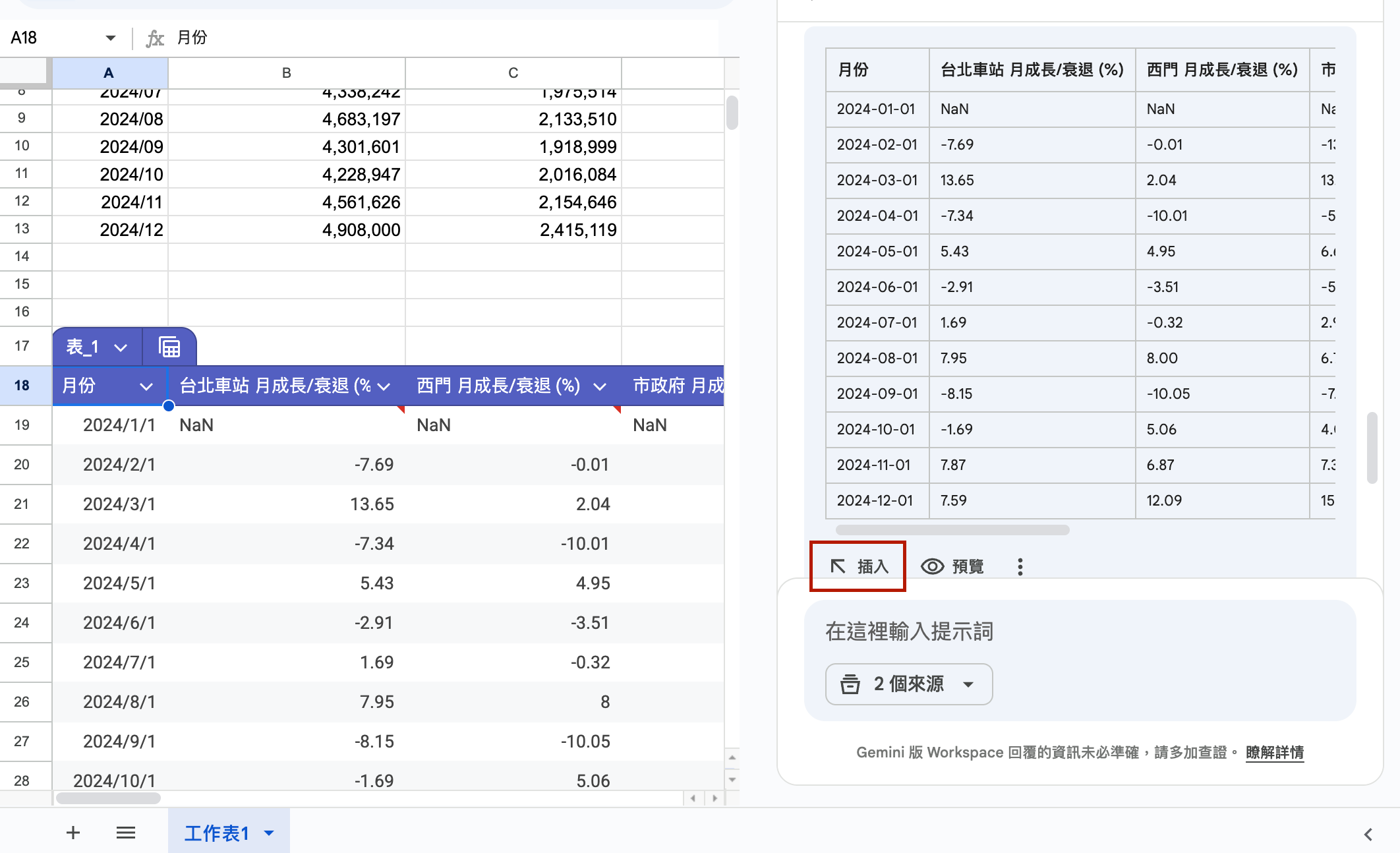The image size is (1400, 853).
Task: Open the 西門 月成長/衰退 column dropdown
Action: pyautogui.click(x=599, y=386)
